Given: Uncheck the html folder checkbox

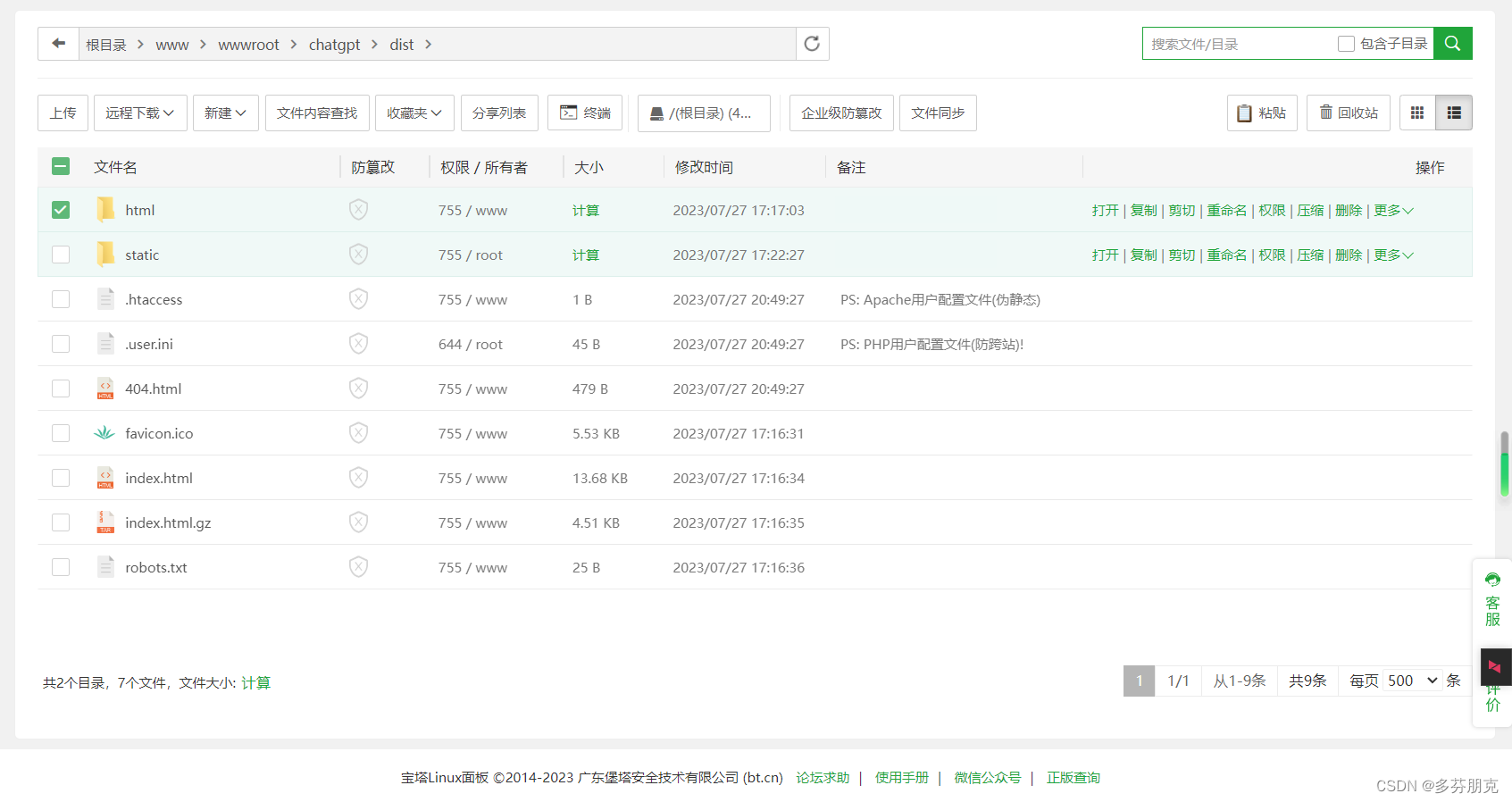Looking at the screenshot, I should pos(61,210).
